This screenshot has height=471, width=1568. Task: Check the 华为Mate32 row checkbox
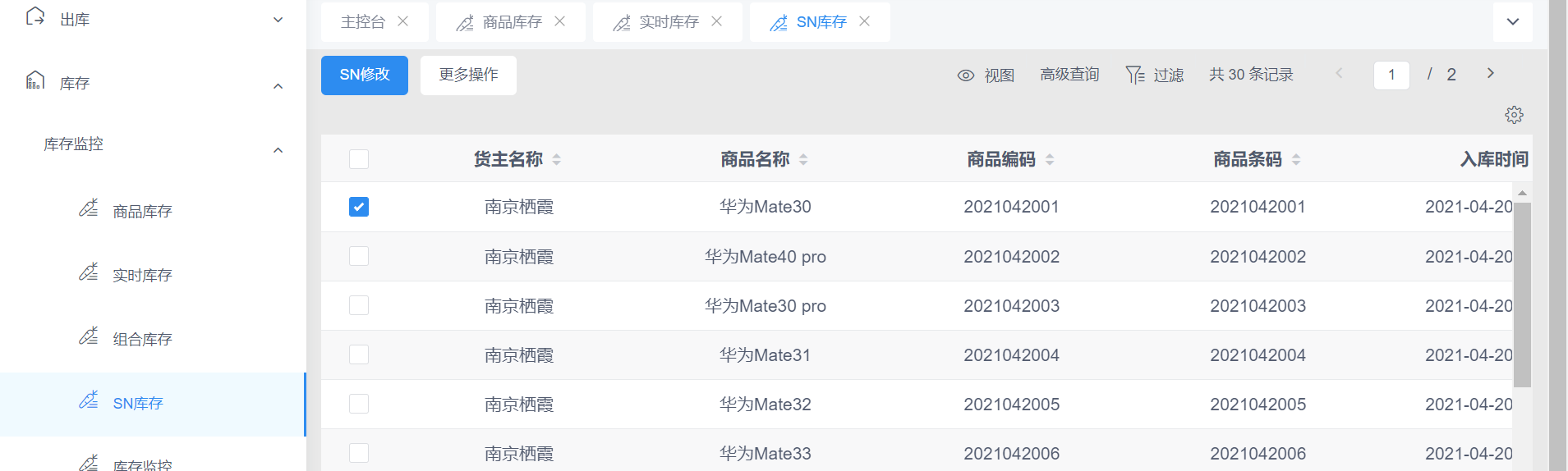359,404
